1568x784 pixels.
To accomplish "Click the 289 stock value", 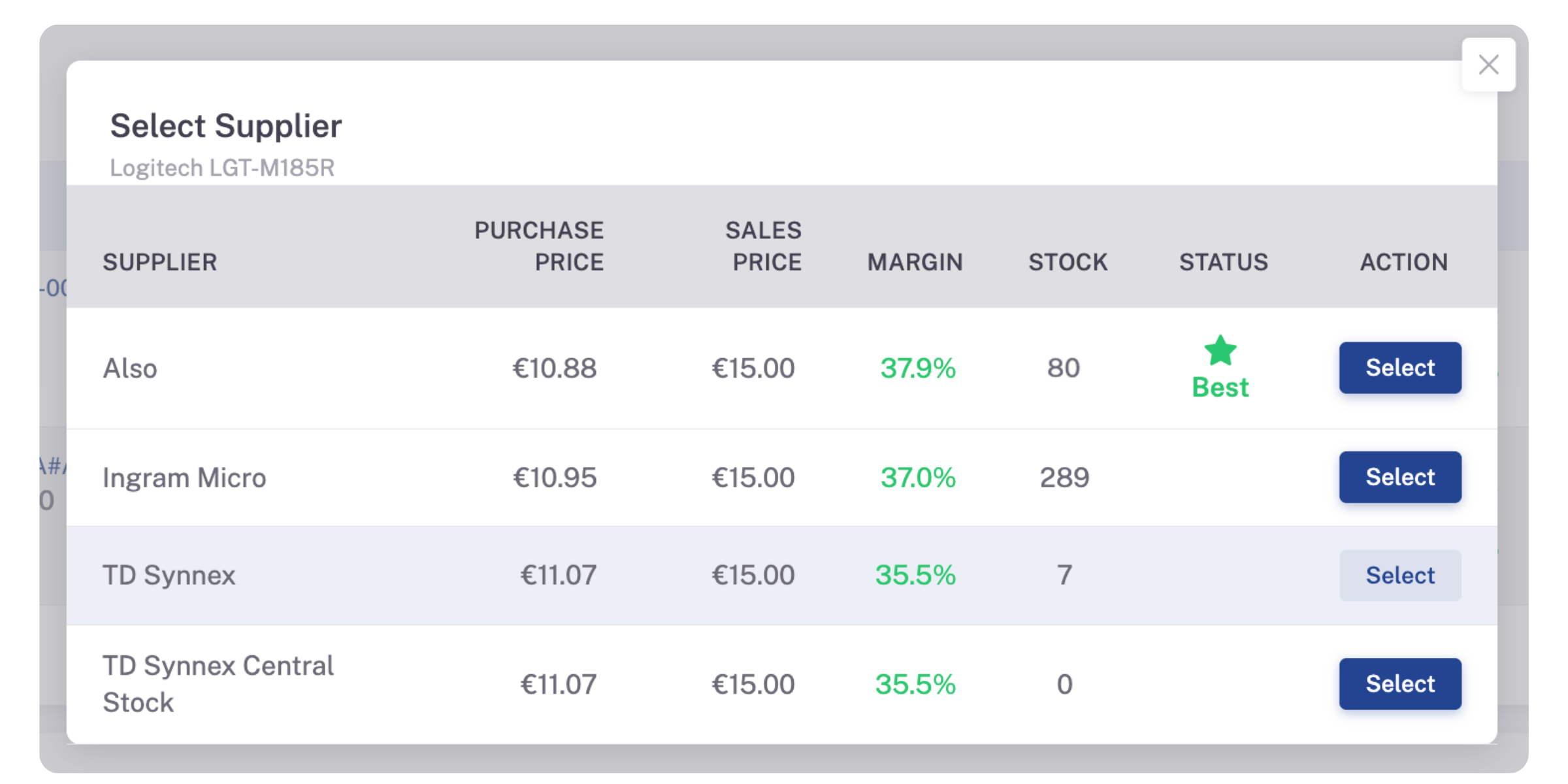I will pyautogui.click(x=1065, y=478).
